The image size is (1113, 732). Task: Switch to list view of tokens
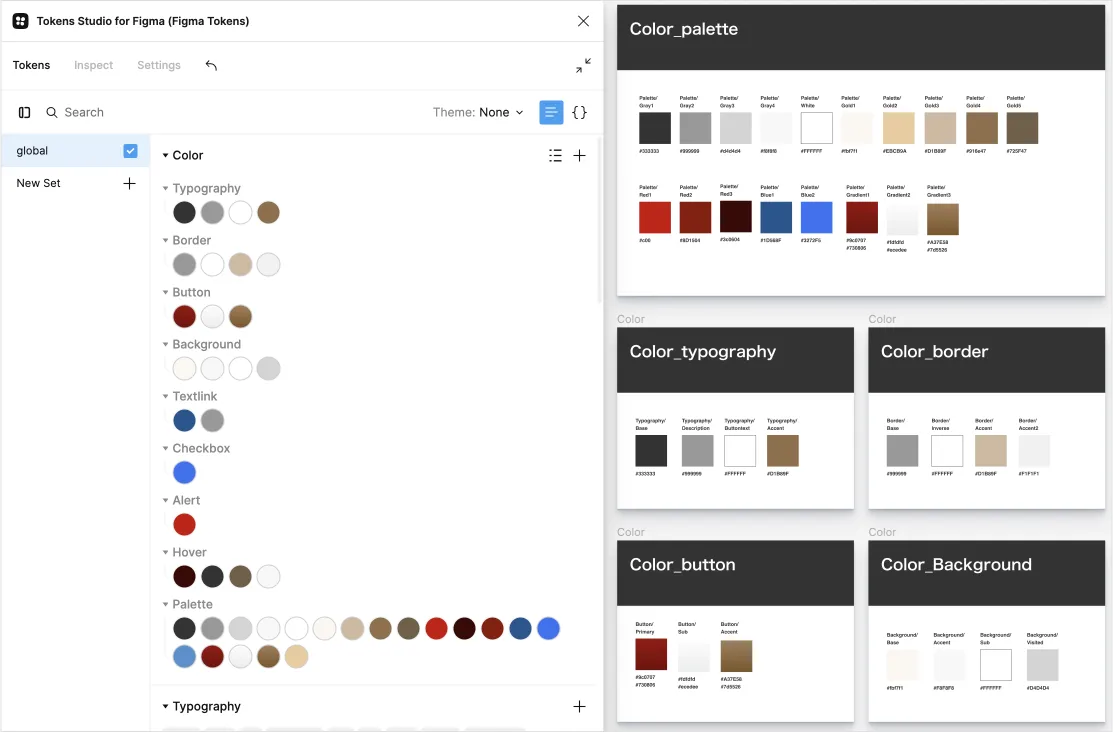(x=551, y=113)
